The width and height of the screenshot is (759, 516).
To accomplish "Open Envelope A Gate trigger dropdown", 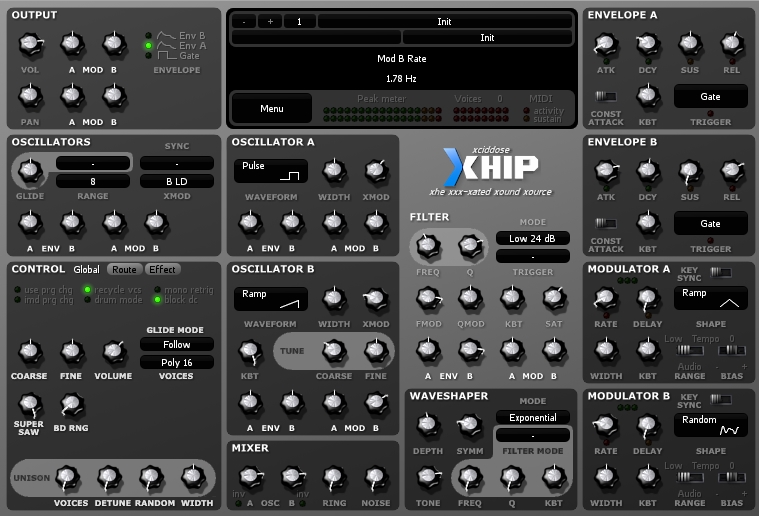I will point(711,96).
